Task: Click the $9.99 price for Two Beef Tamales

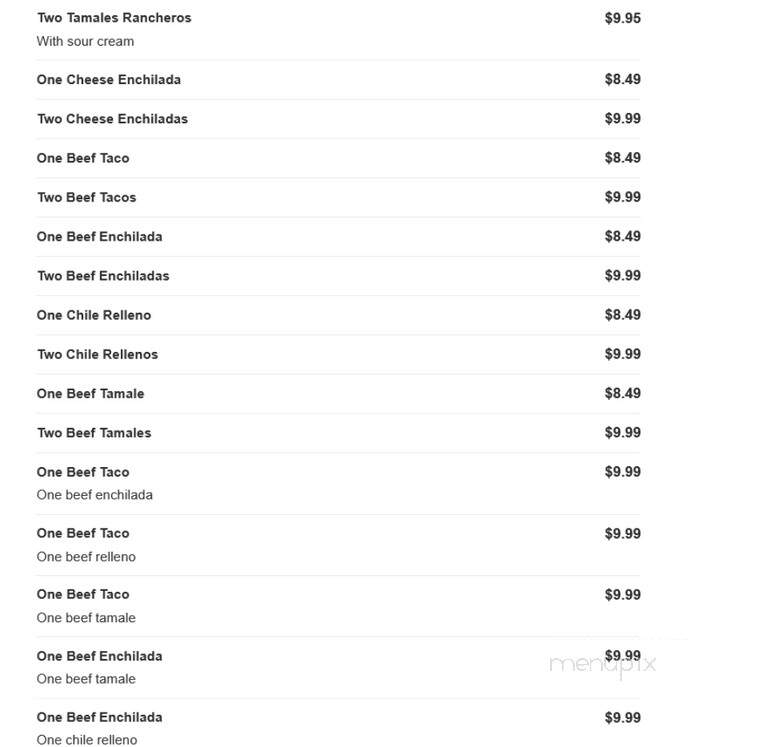Action: (622, 433)
